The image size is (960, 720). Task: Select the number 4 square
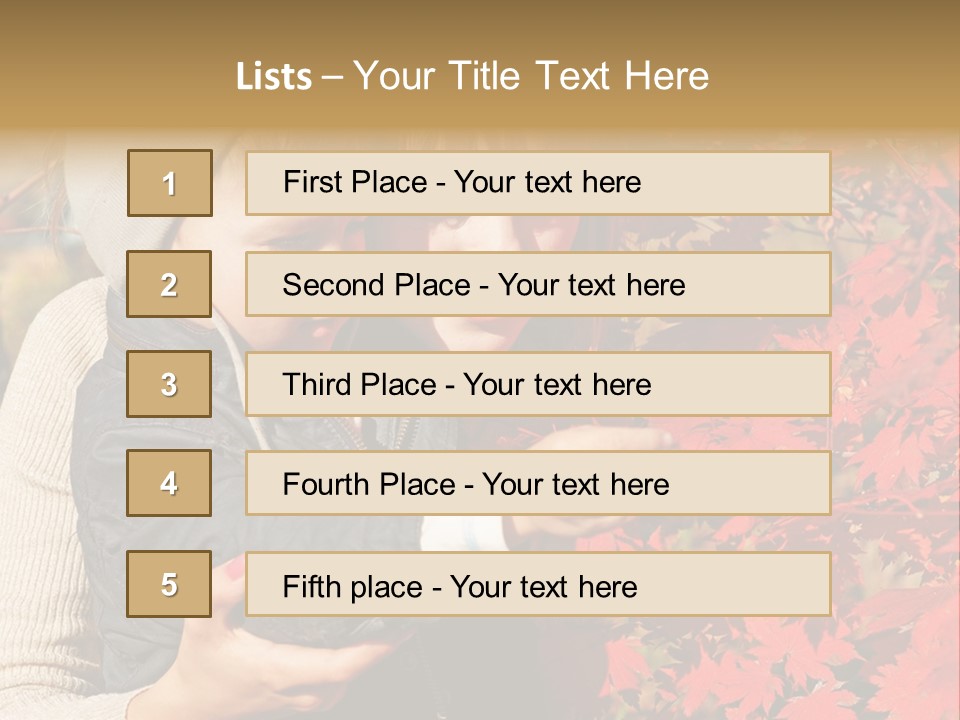point(169,483)
